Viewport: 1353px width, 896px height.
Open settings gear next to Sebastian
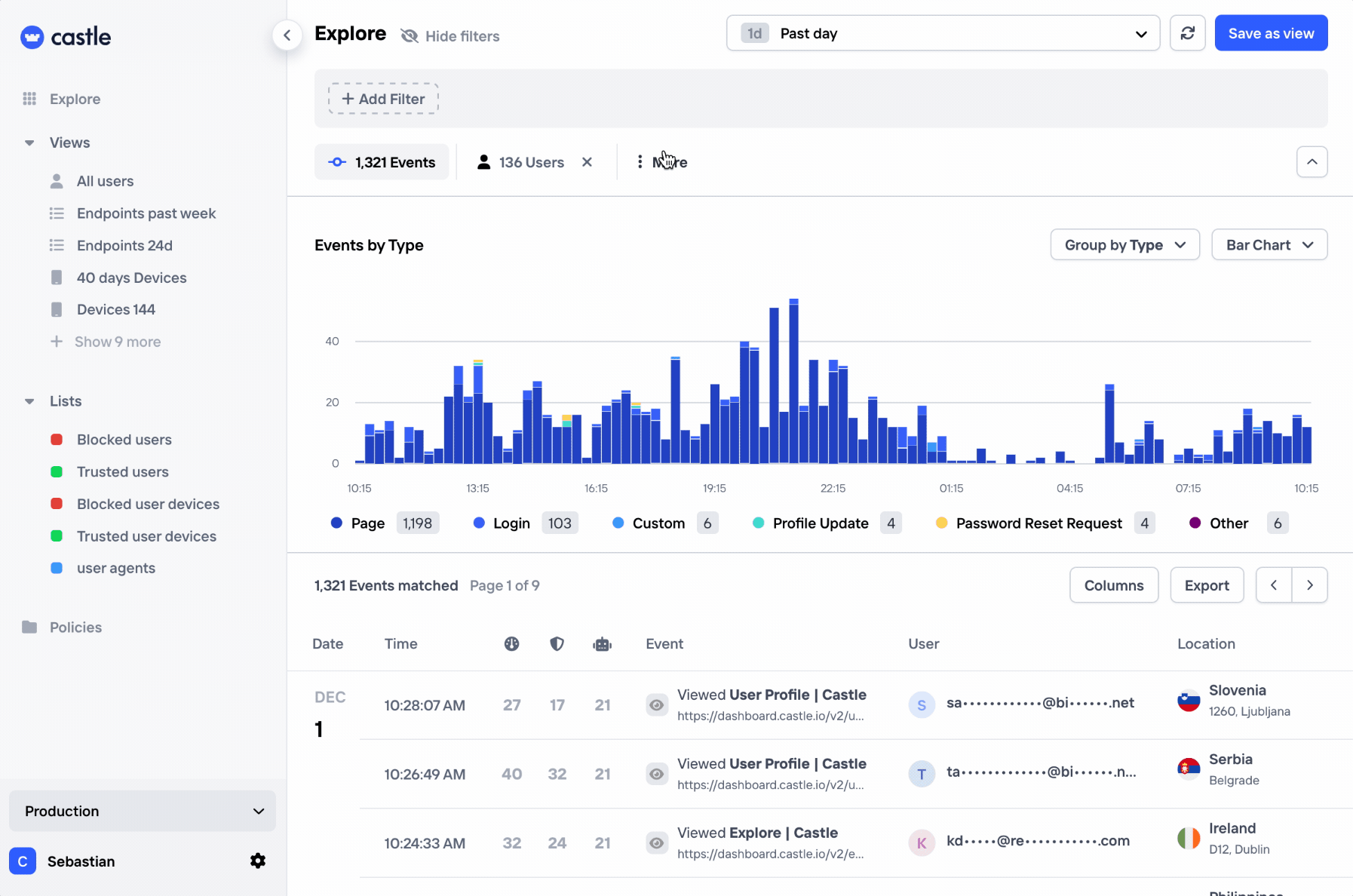coord(258,861)
